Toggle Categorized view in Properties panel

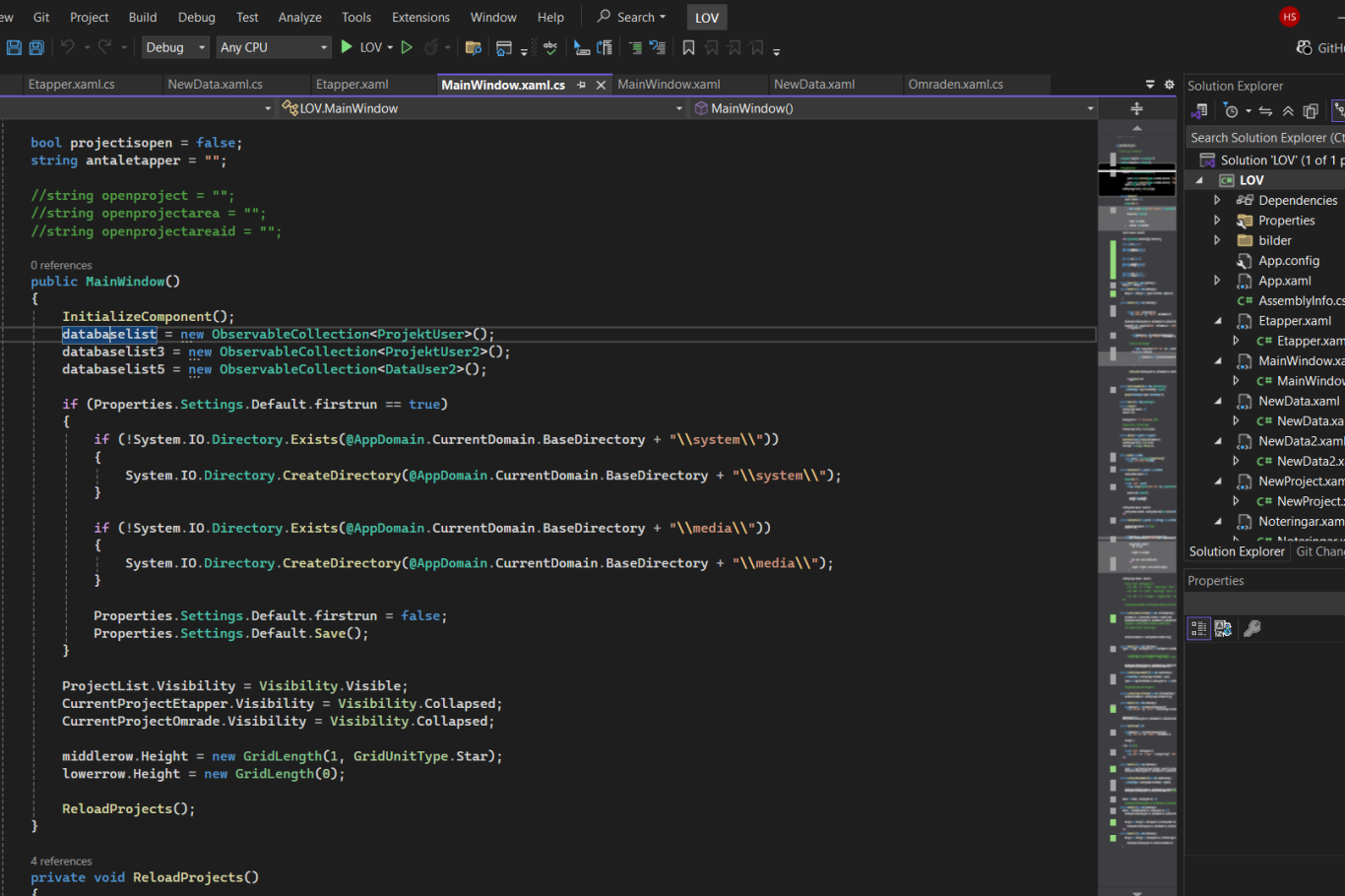coord(1198,628)
